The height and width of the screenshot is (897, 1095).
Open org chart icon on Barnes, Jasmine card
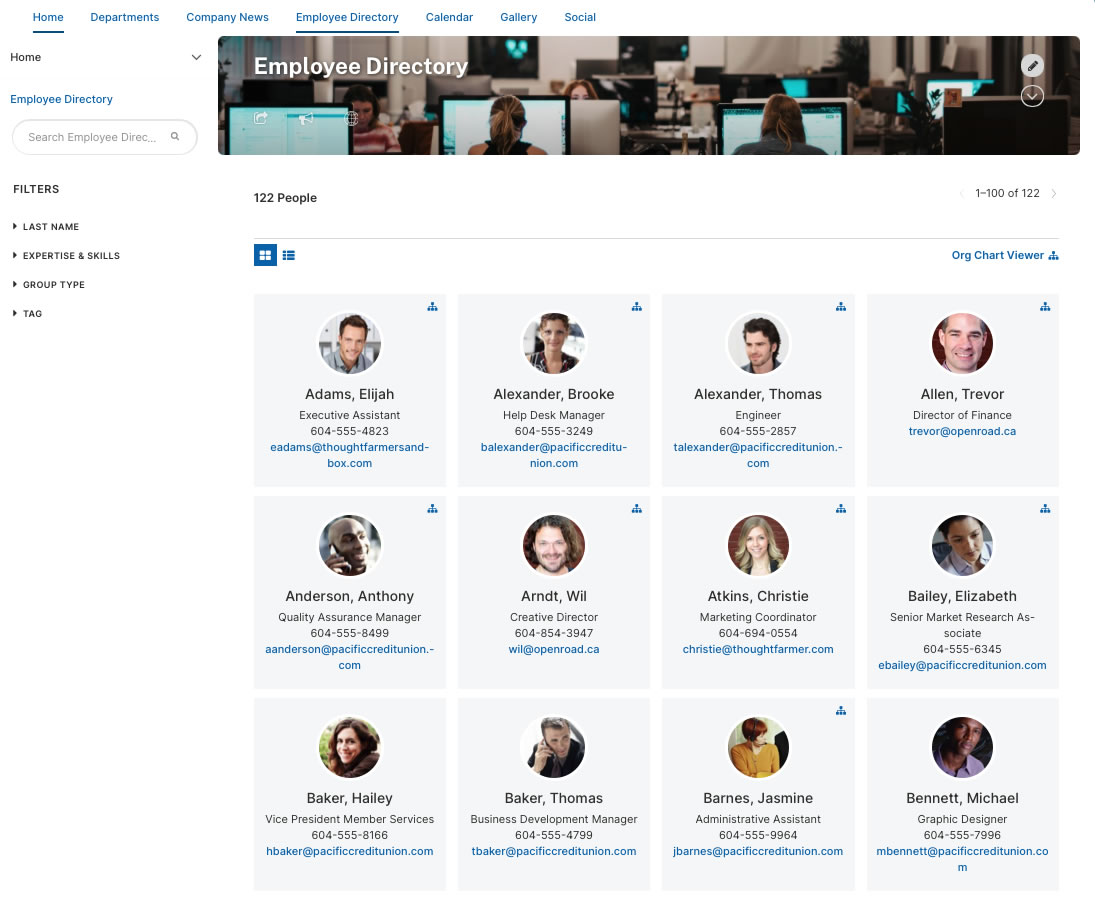841,711
